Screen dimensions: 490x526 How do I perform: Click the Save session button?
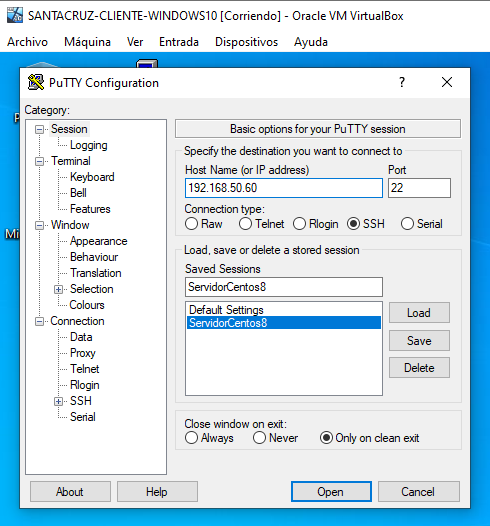click(x=419, y=341)
